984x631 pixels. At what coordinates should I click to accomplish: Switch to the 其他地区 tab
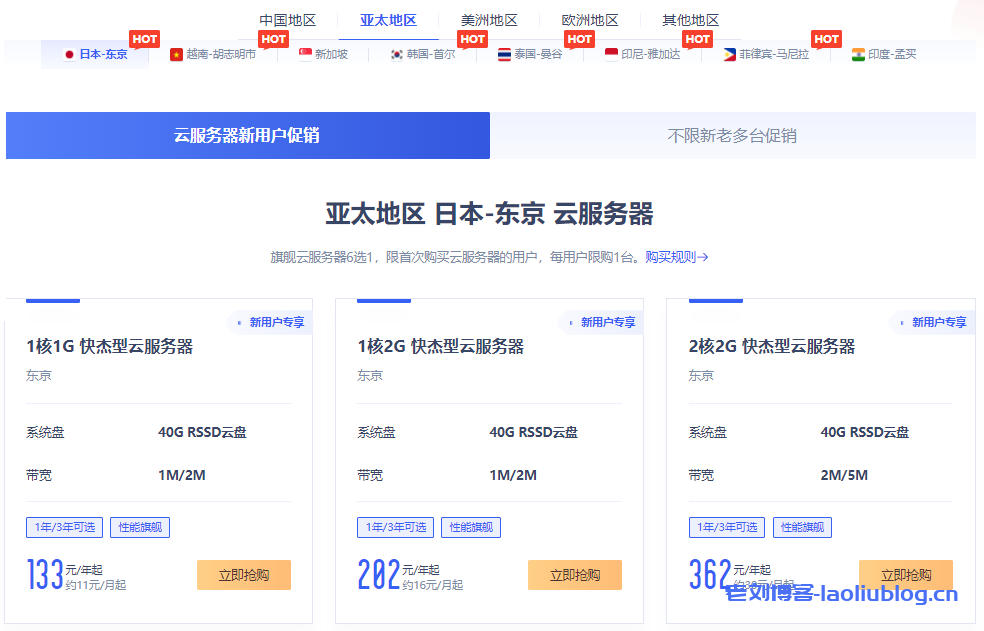point(690,20)
